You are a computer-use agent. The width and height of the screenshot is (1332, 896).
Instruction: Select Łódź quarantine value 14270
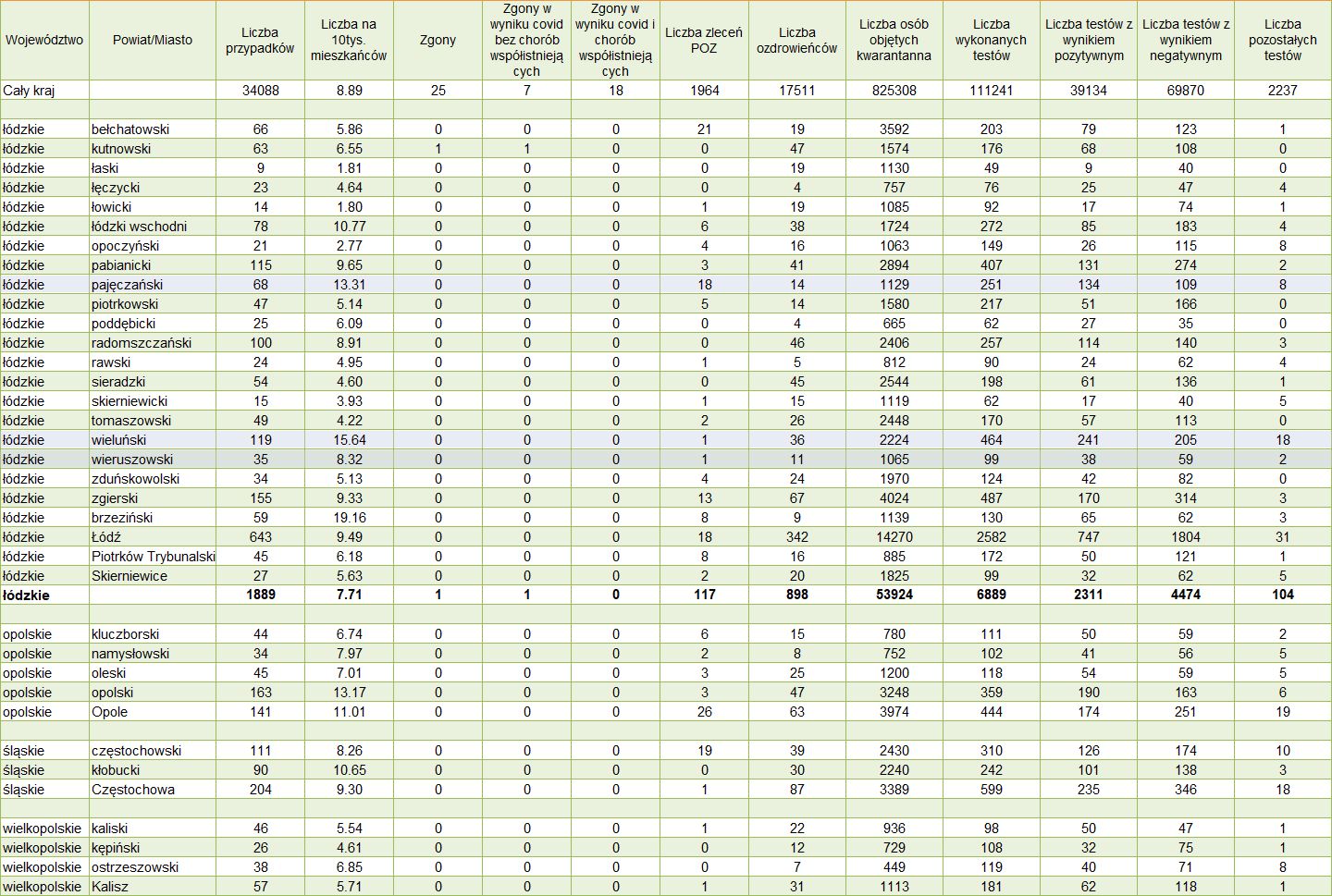coord(894,537)
